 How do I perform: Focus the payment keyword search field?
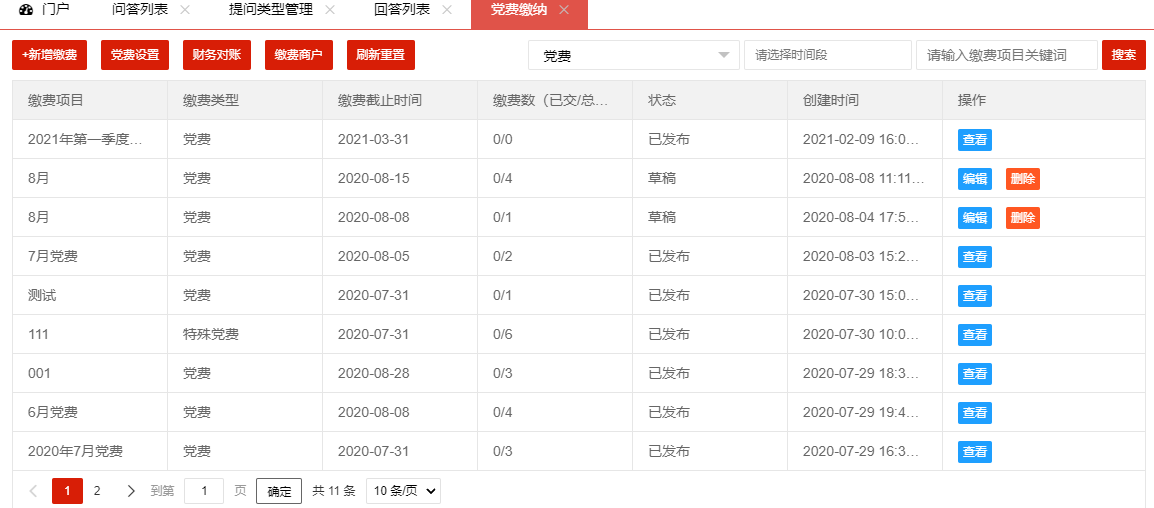click(x=1006, y=56)
